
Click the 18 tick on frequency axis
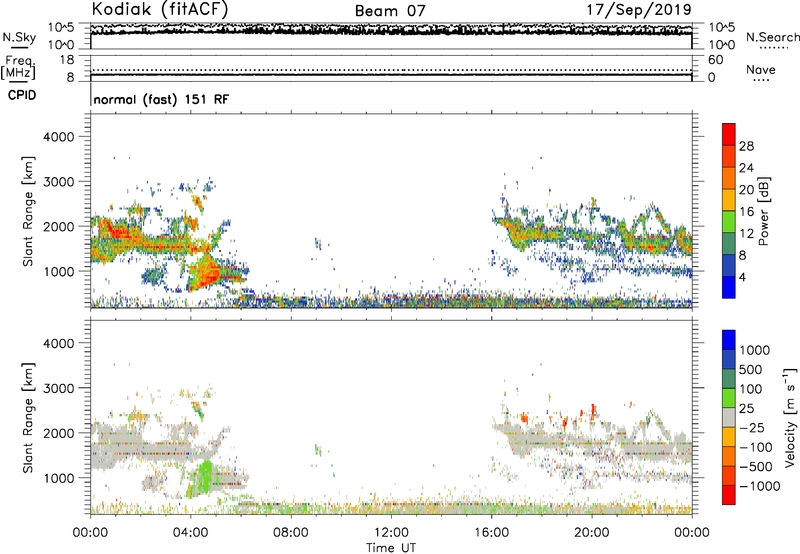67,60
